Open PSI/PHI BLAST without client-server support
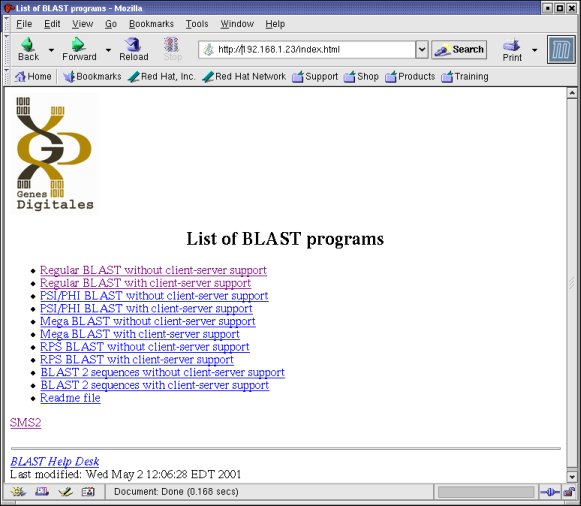The width and height of the screenshot is (581, 506). tap(154, 296)
